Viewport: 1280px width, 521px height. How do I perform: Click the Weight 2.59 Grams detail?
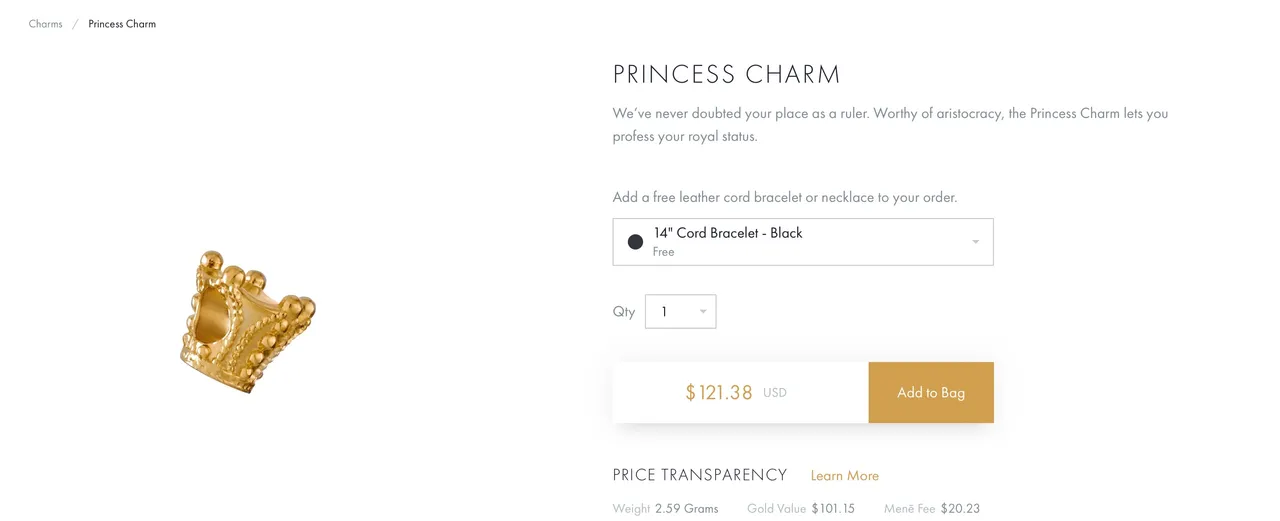(666, 509)
